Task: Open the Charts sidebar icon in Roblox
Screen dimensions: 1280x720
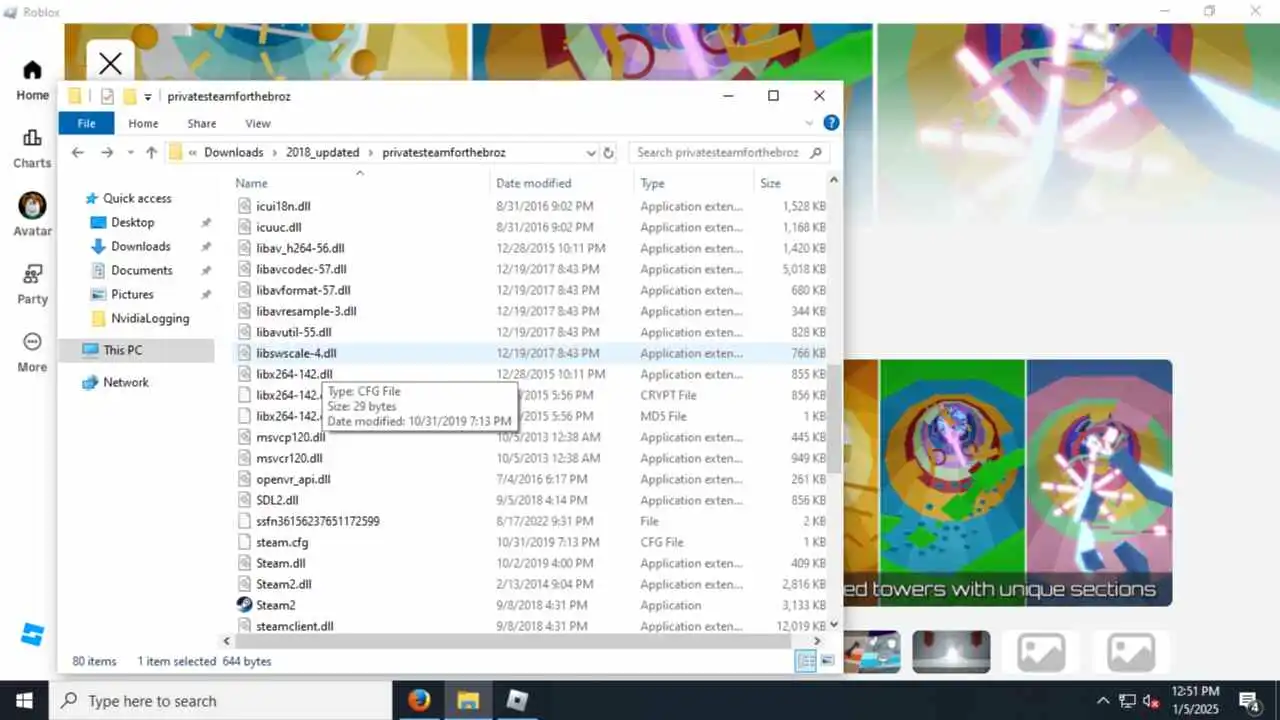Action: [32, 139]
